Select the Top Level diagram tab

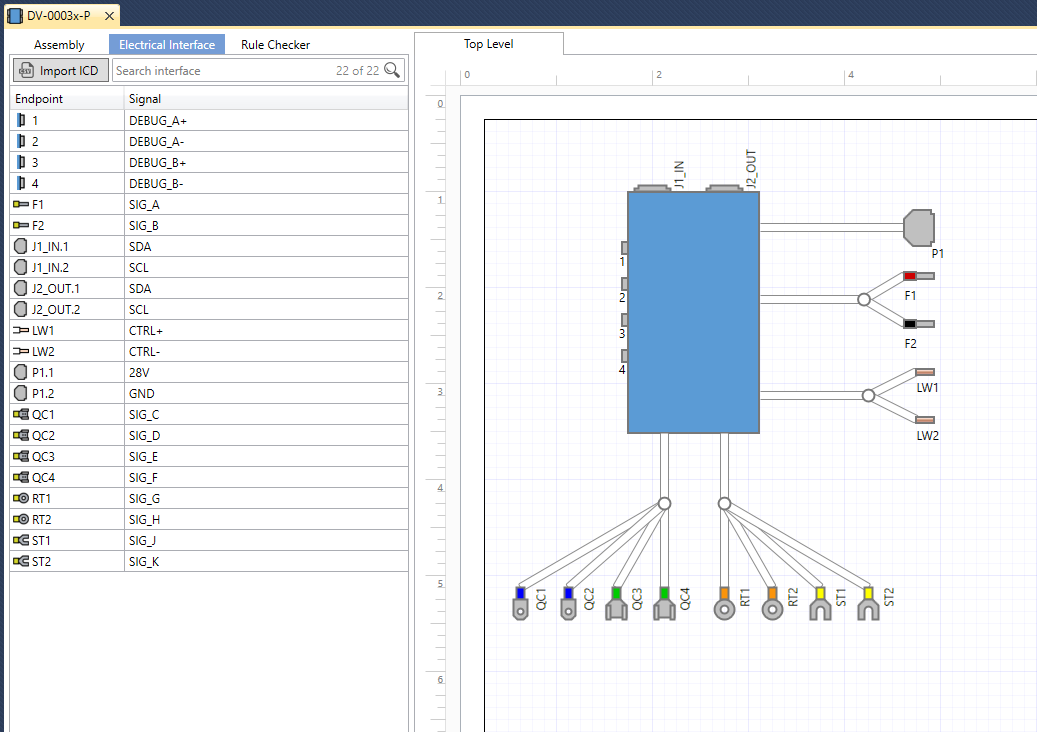tap(488, 44)
